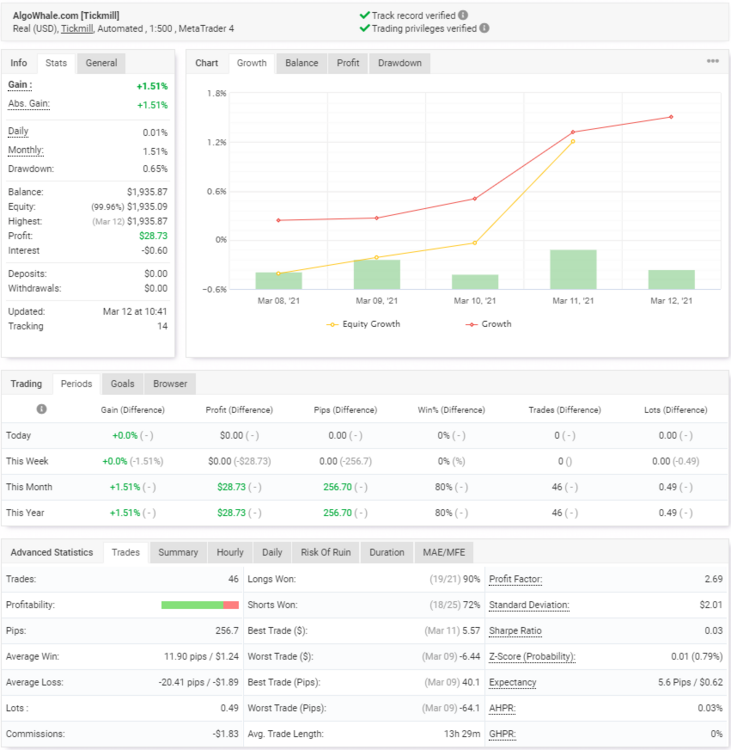This screenshot has width=731, height=750.
Task: Toggle Growth series in chart legend
Action: [x=488, y=324]
